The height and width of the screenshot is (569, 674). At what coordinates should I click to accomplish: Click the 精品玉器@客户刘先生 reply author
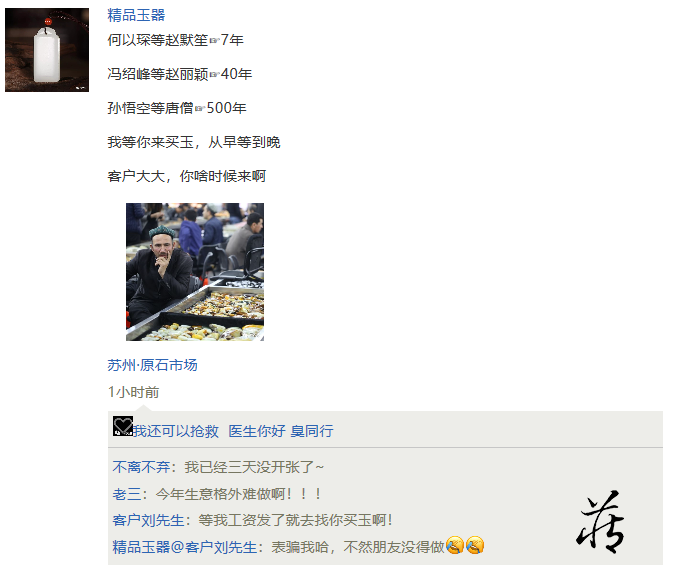coord(185,547)
